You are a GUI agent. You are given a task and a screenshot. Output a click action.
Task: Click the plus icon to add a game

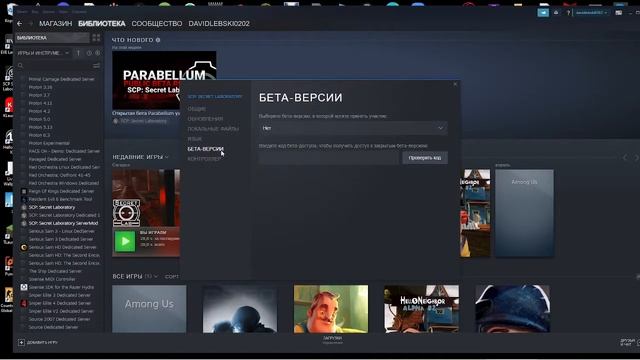tap(22, 342)
